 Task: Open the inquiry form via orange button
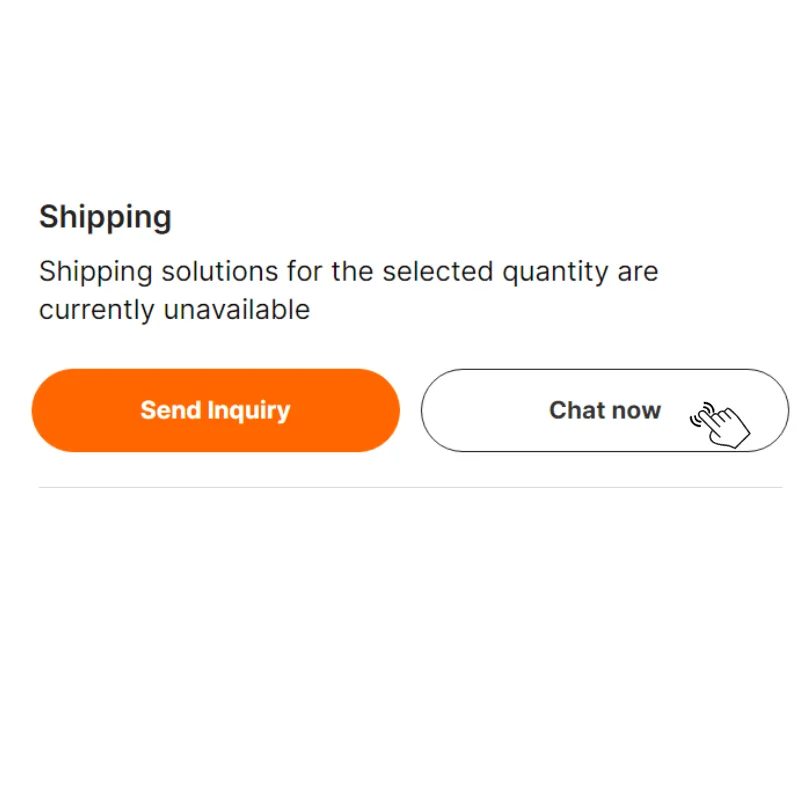click(x=215, y=410)
